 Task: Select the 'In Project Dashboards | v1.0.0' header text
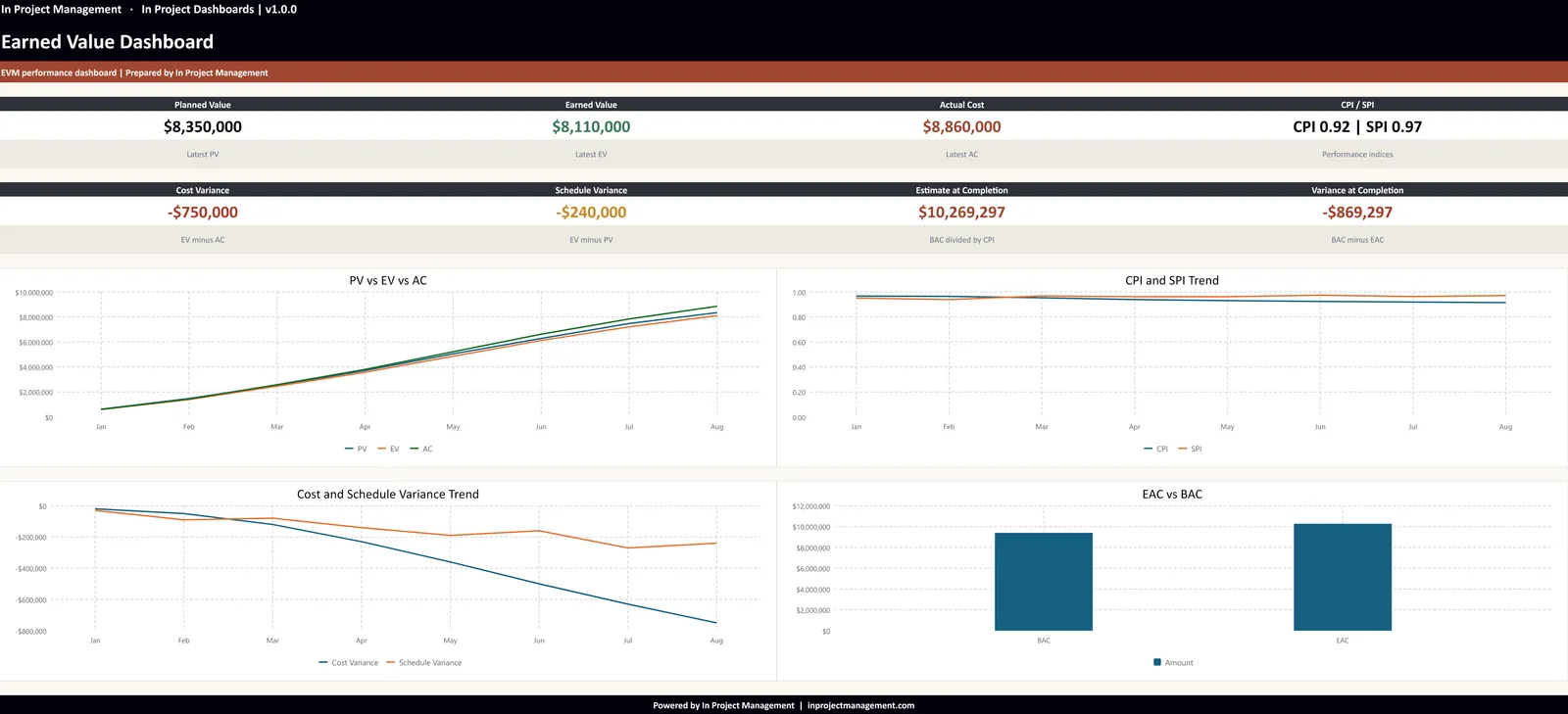tap(220, 10)
